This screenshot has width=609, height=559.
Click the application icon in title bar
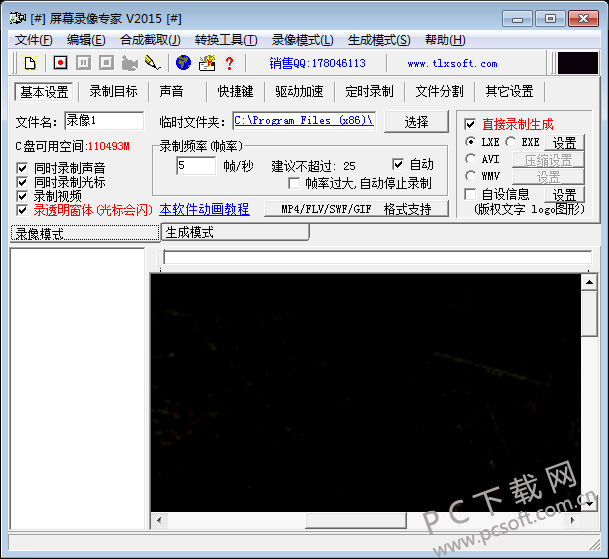coord(18,18)
